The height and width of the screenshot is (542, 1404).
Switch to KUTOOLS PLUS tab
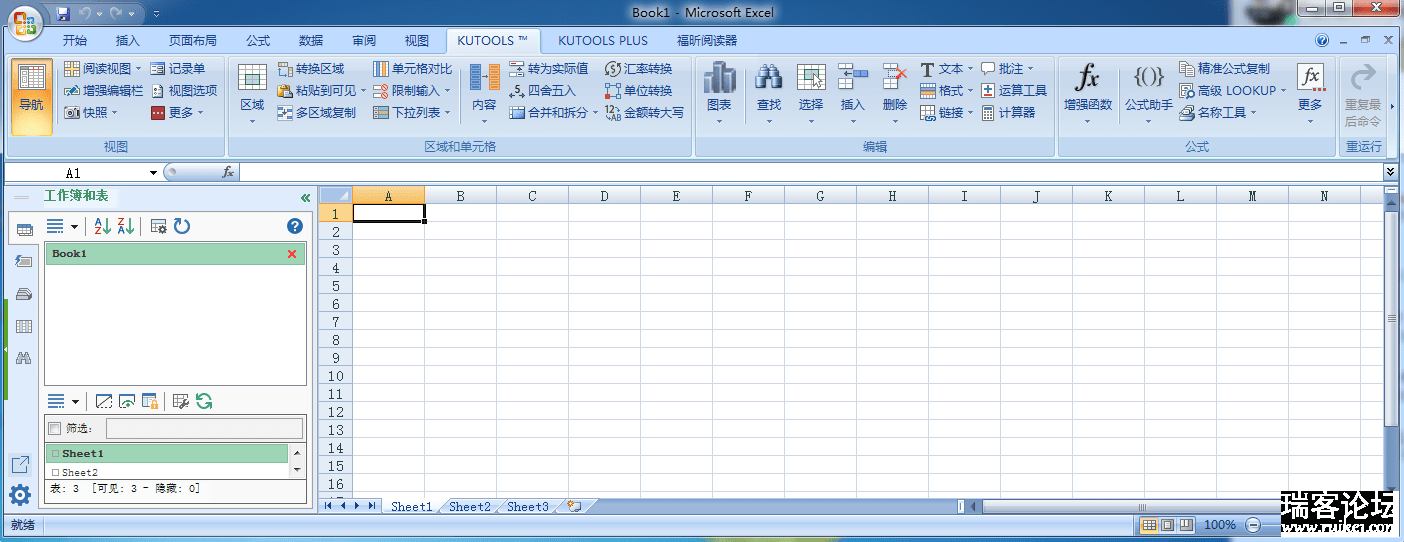coord(603,41)
